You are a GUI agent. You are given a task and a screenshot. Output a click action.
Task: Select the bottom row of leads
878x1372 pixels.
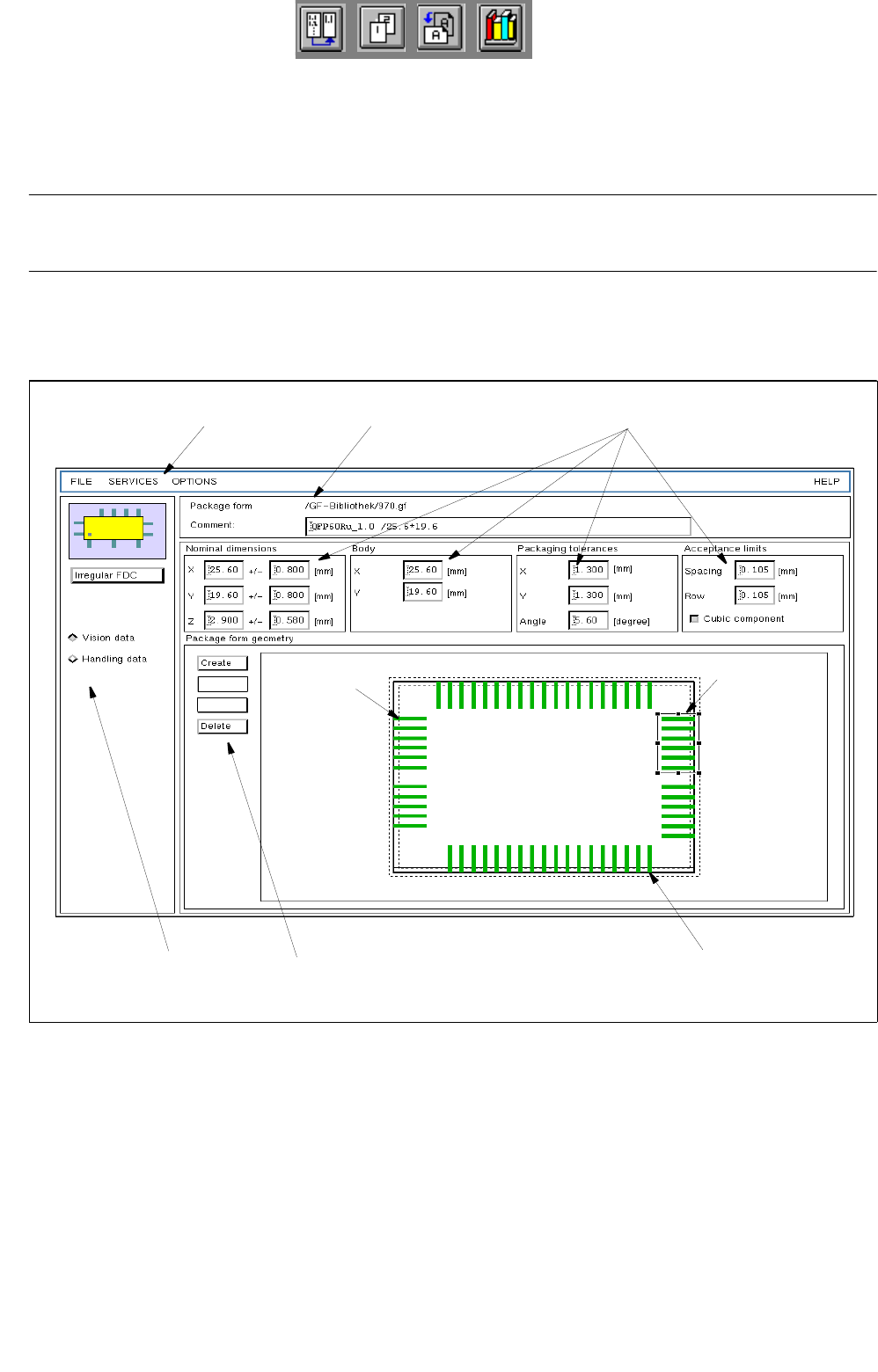(x=550, y=858)
